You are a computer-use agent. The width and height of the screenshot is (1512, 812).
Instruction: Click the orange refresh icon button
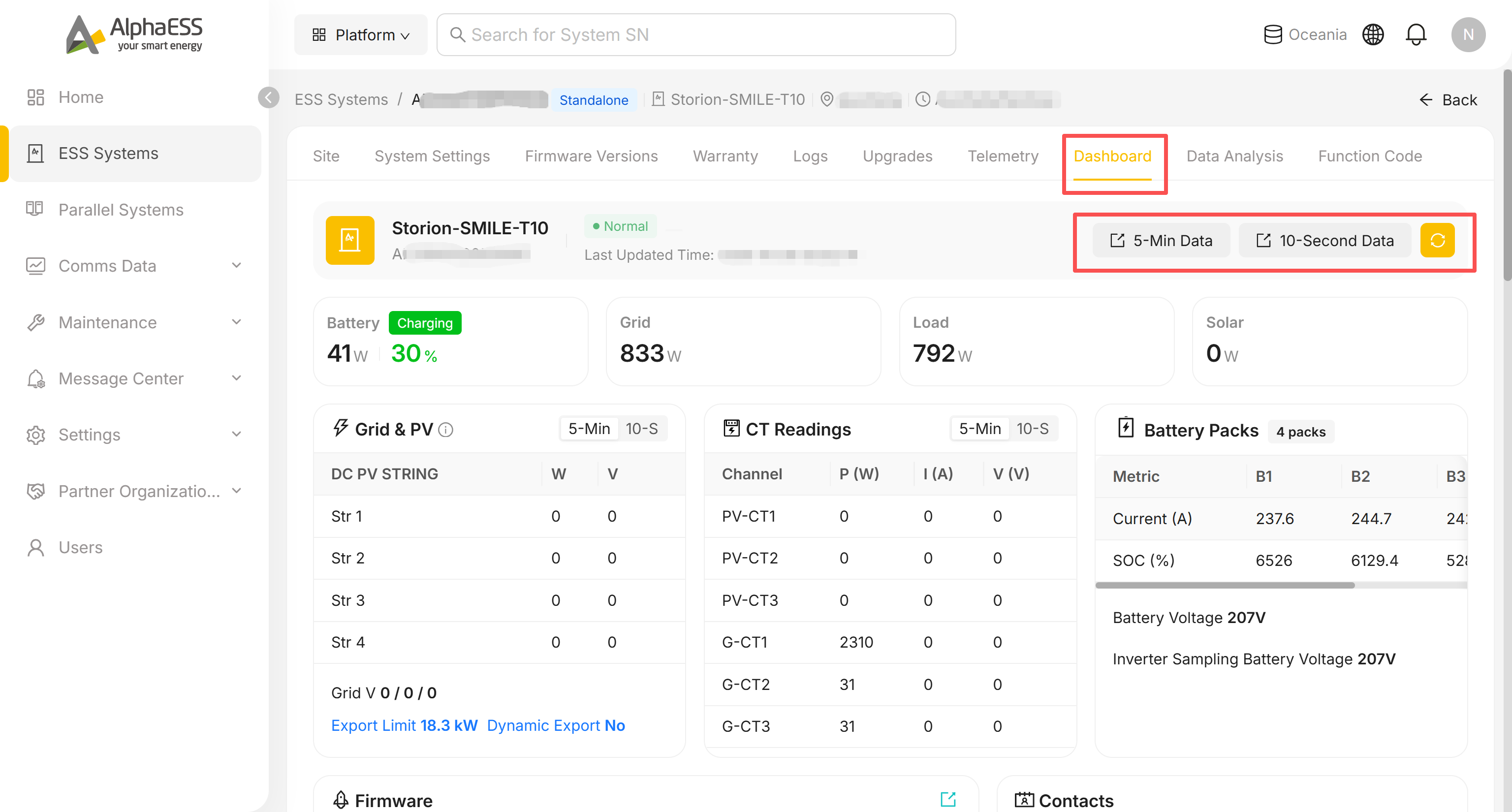click(1438, 241)
